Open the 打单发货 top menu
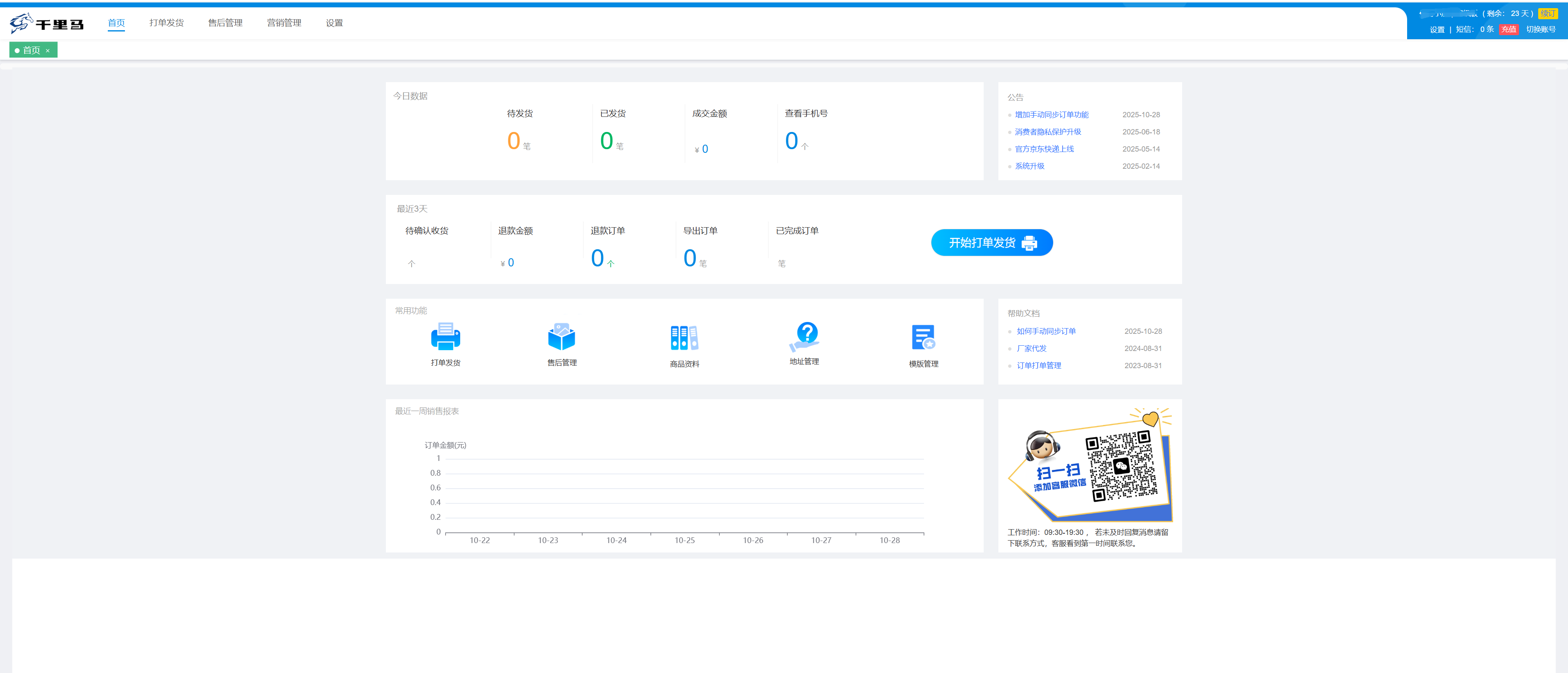The width and height of the screenshot is (1568, 673). point(166,23)
